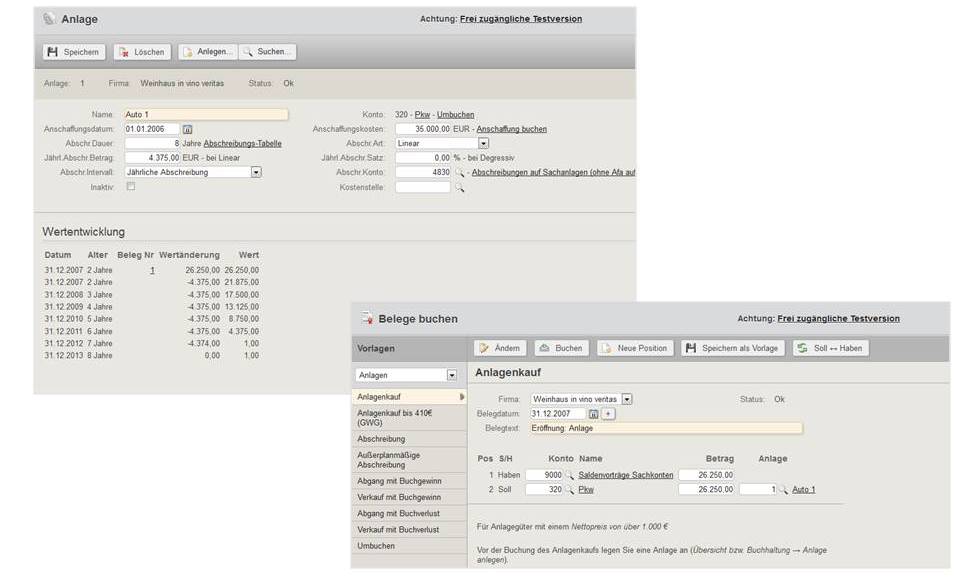Expand the Abschr.Intervall dropdown
960x582 pixels.
[256, 172]
